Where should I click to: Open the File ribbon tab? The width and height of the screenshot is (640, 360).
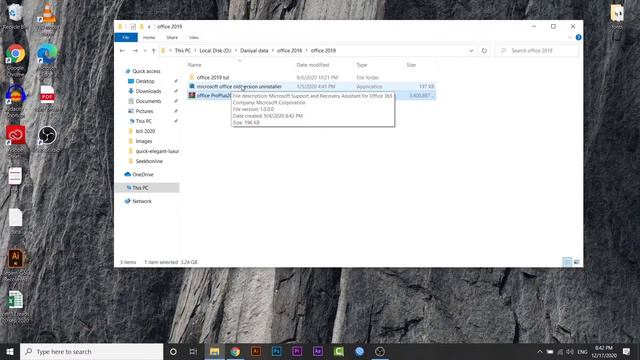tap(126, 38)
